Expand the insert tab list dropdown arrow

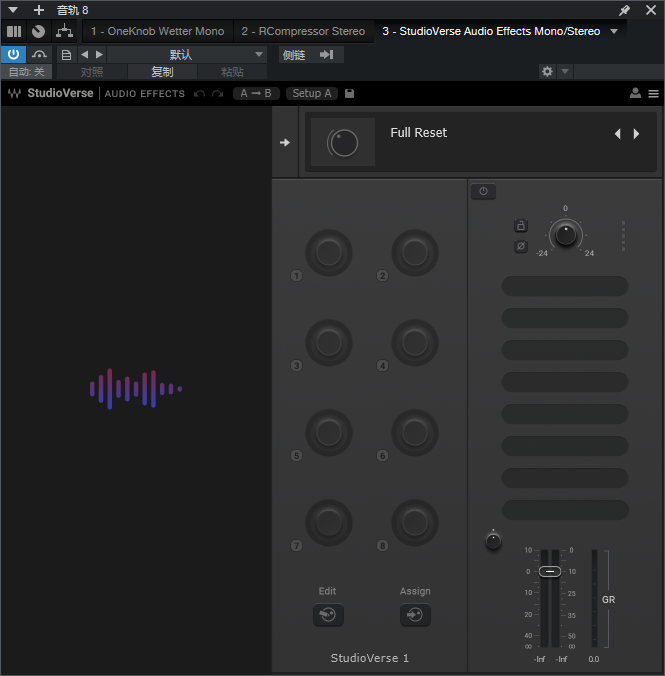click(614, 31)
